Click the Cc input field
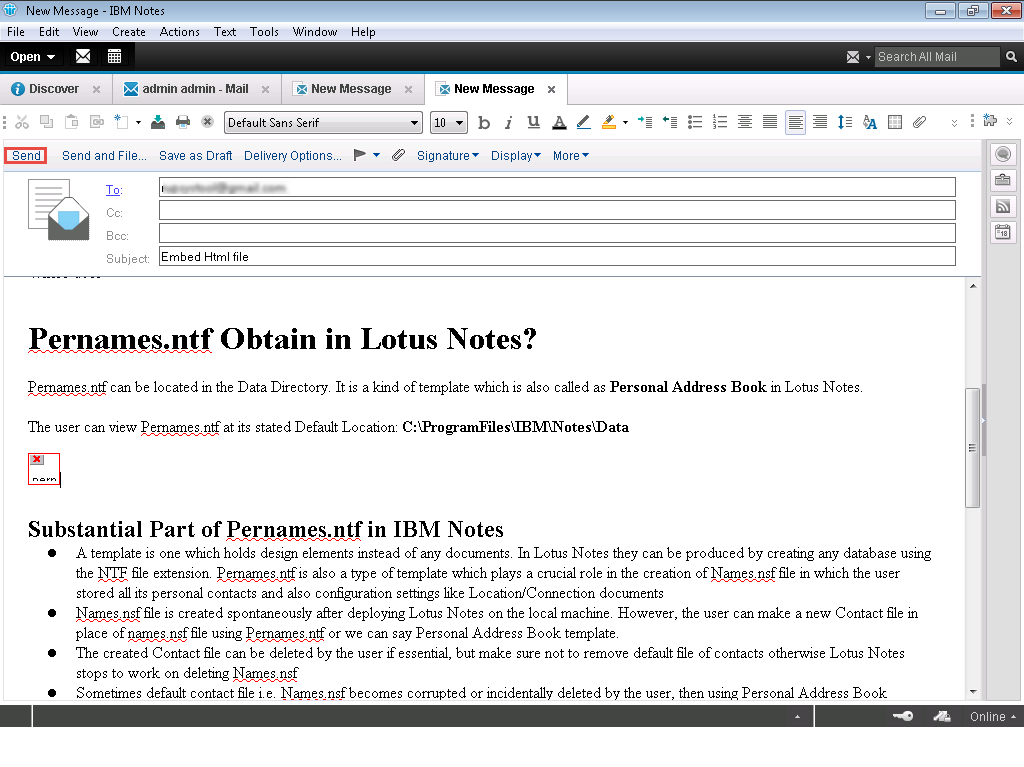The width and height of the screenshot is (1024, 767). (x=557, y=210)
